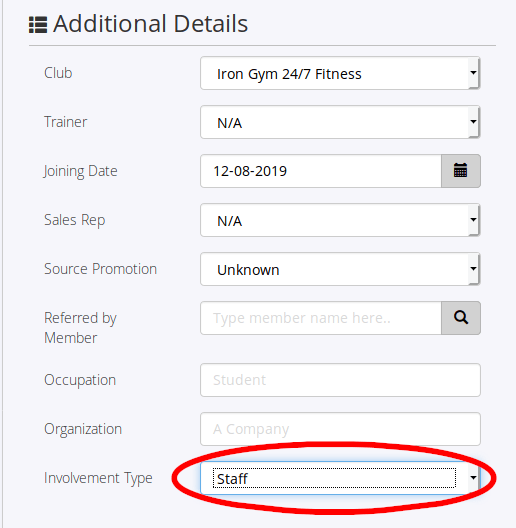Click the calendar icon beside Joining Date

[460, 171]
